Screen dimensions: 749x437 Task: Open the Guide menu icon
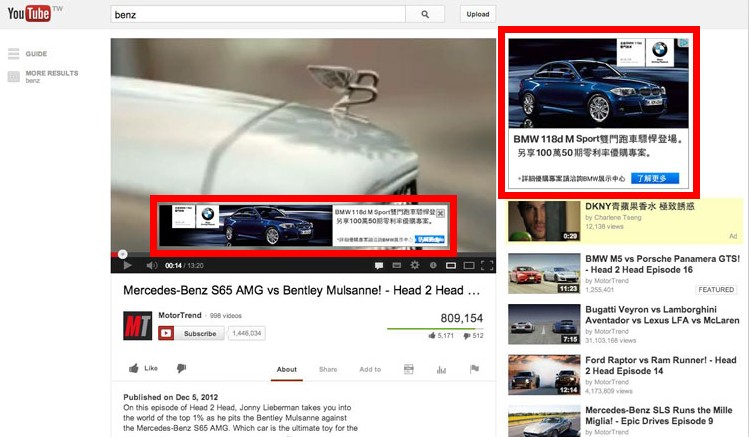point(13,53)
